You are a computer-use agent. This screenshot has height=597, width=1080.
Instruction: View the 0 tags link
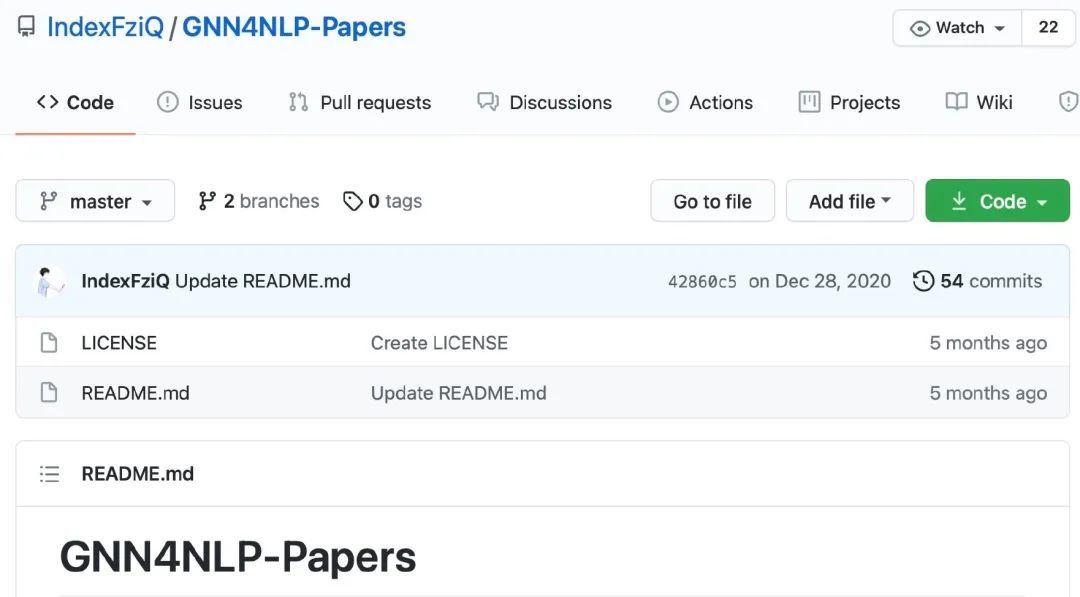[382, 201]
